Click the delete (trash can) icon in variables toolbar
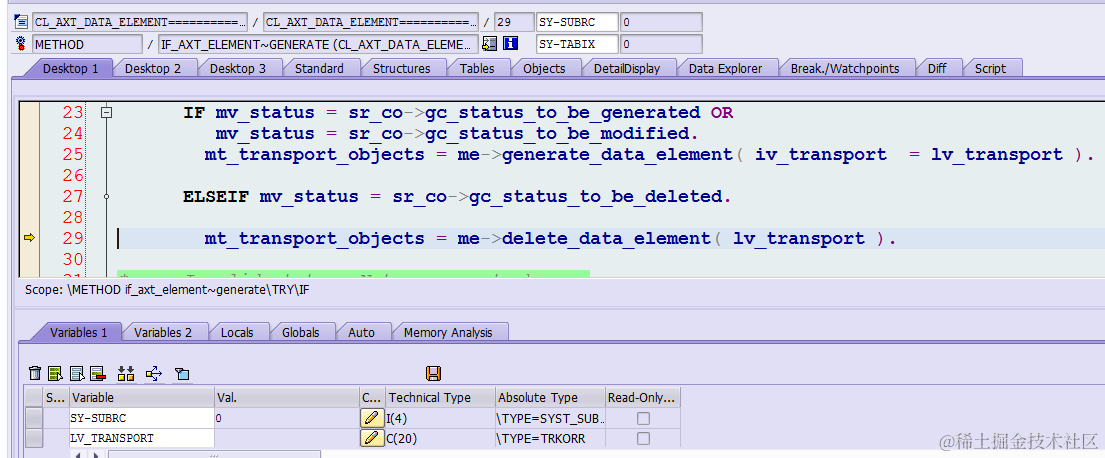The width and height of the screenshot is (1105, 458). tap(35, 373)
